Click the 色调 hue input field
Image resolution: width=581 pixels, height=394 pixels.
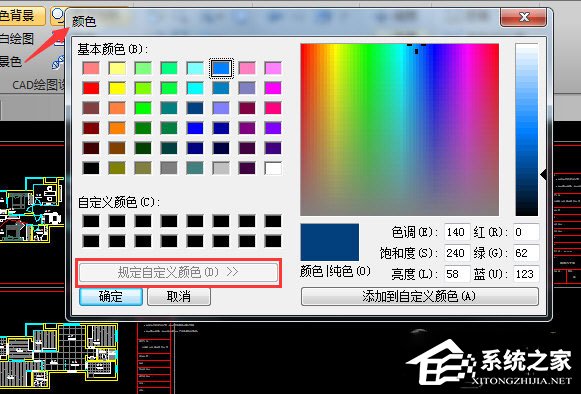pos(457,232)
